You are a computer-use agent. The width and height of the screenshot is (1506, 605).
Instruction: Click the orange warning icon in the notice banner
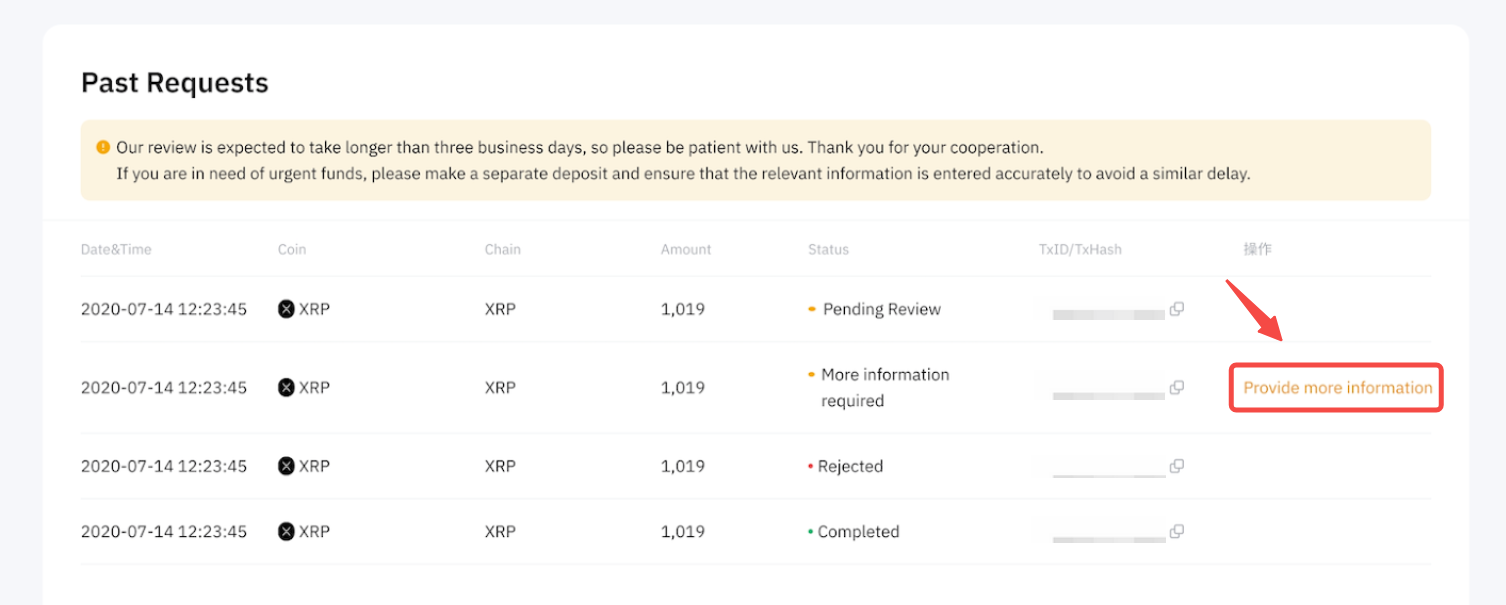[103, 147]
